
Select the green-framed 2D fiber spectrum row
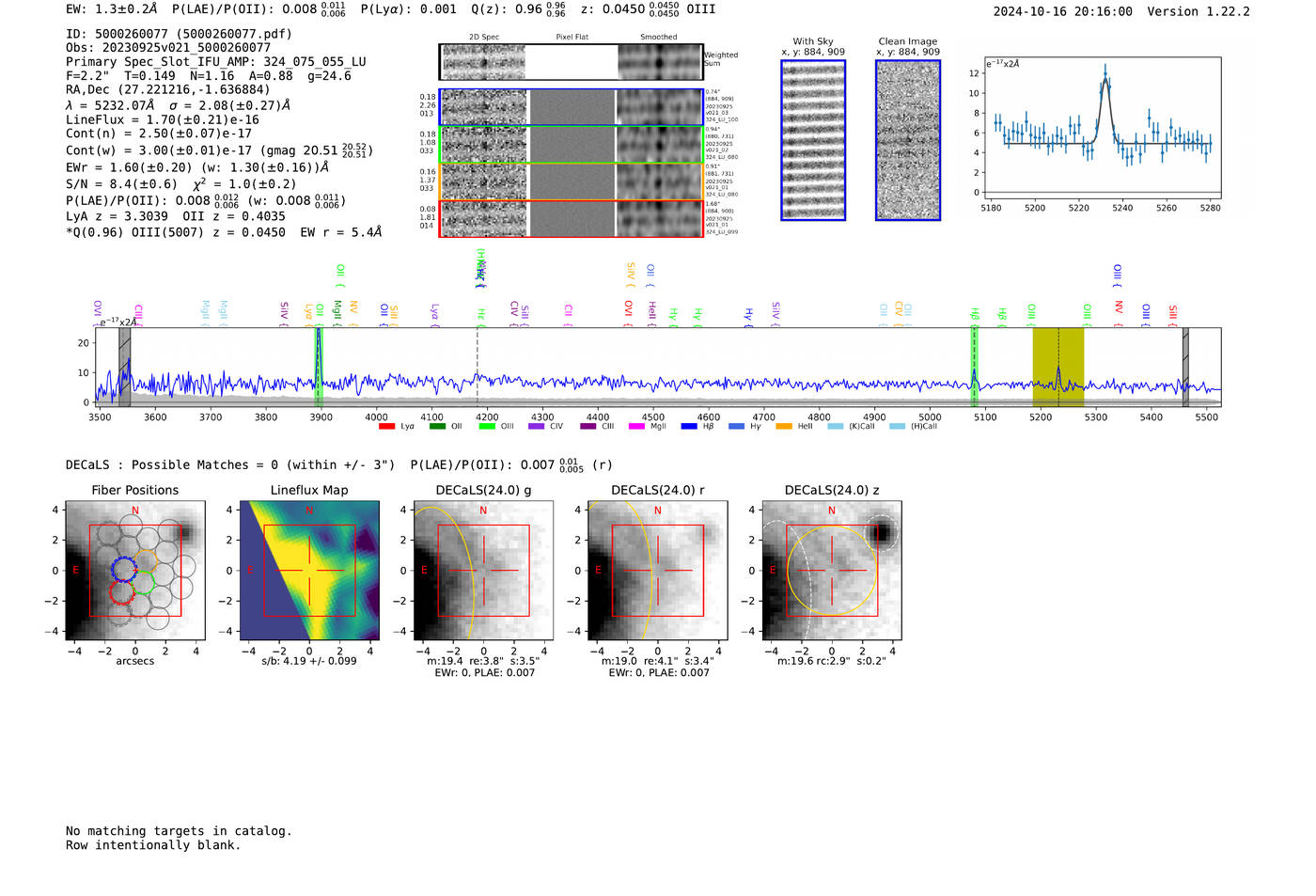pos(571,145)
